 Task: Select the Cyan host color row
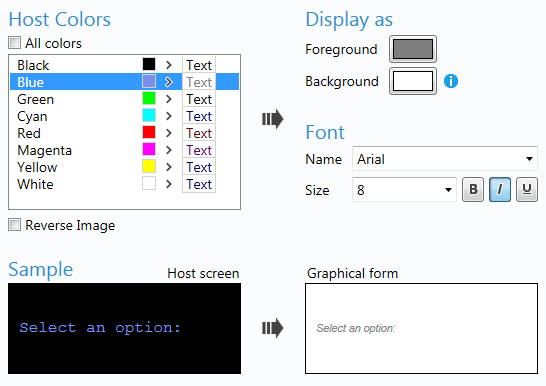click(x=124, y=116)
